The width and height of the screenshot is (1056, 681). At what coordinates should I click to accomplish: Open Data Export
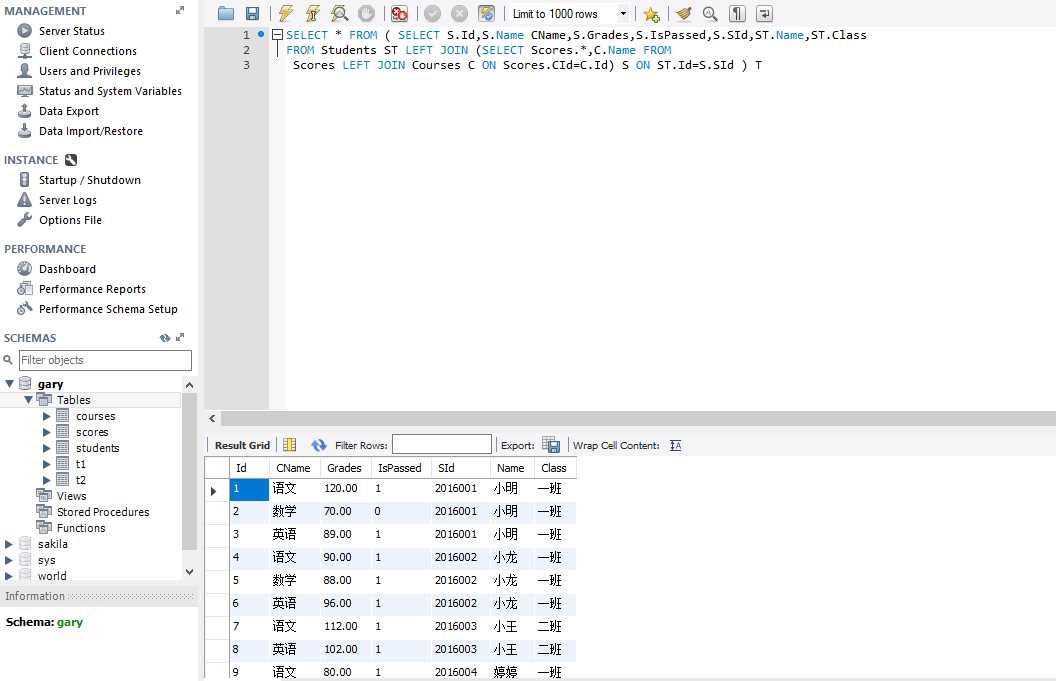[x=69, y=111]
